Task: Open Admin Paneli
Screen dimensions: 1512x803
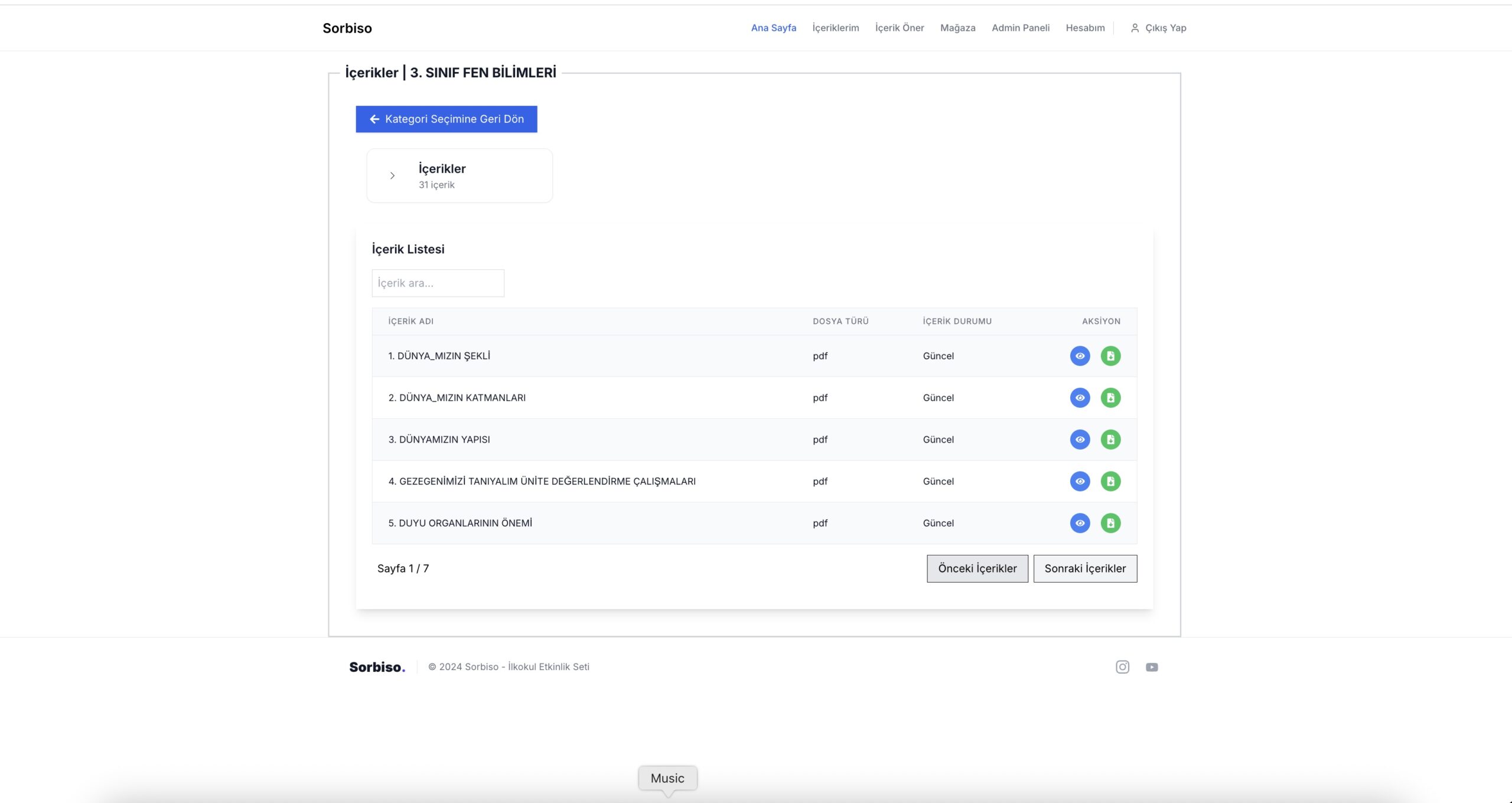Action: coord(1021,28)
